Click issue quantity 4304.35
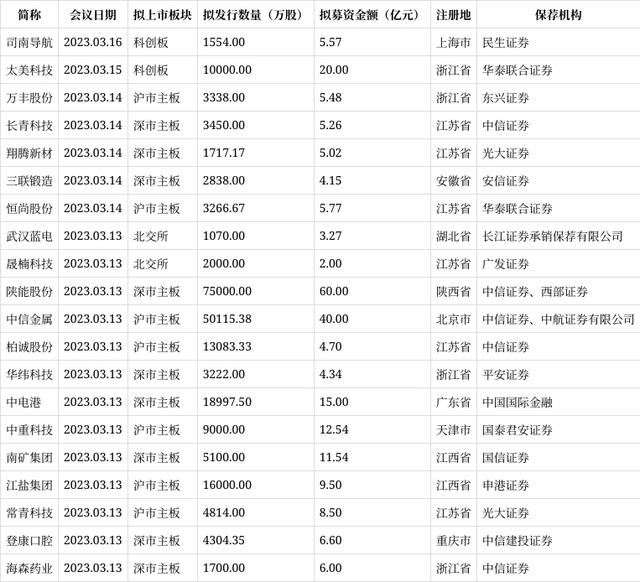Image resolution: width=640 pixels, height=582 pixels. tap(224, 540)
